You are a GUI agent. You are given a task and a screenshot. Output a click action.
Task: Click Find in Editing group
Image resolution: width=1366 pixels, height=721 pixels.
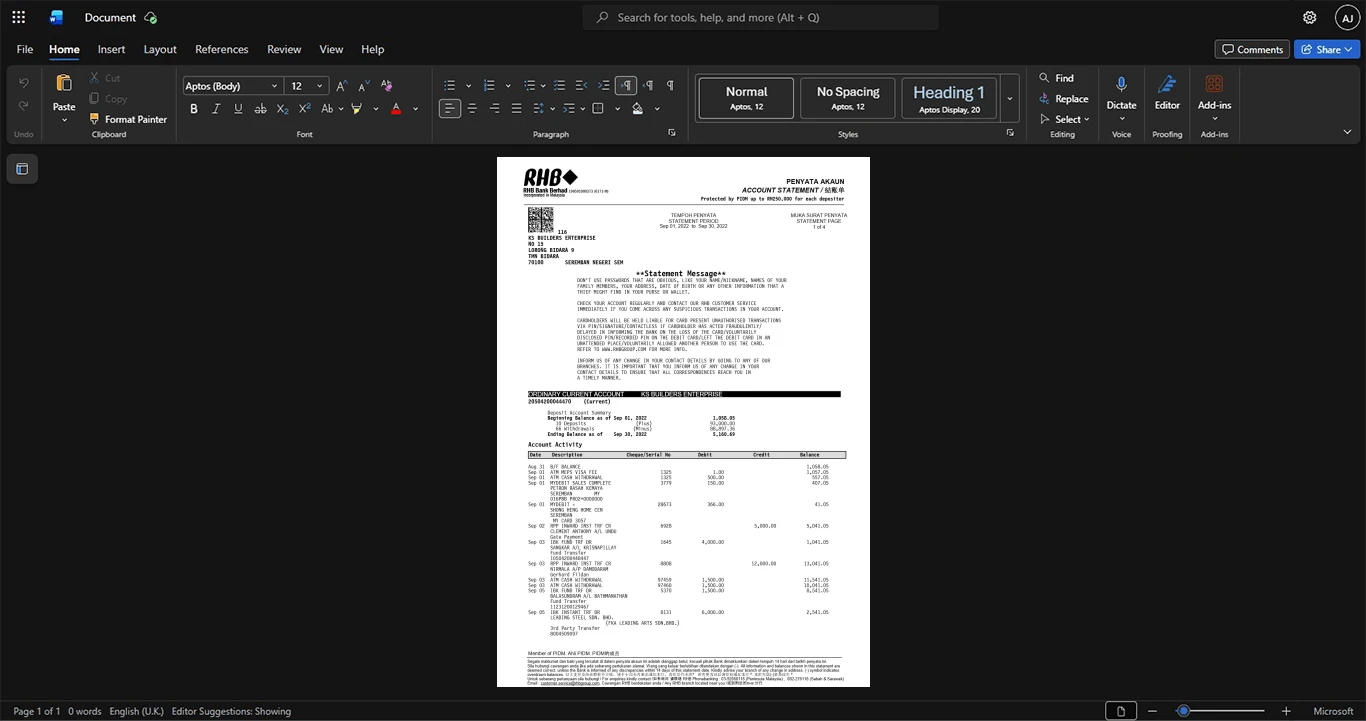[1056, 78]
